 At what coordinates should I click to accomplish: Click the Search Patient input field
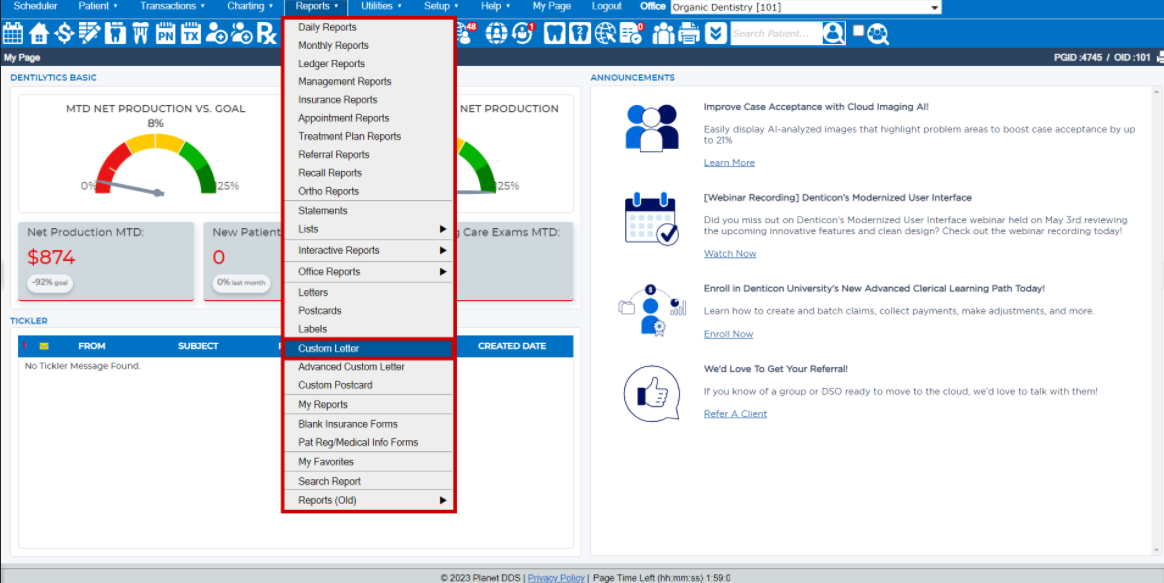[776, 33]
